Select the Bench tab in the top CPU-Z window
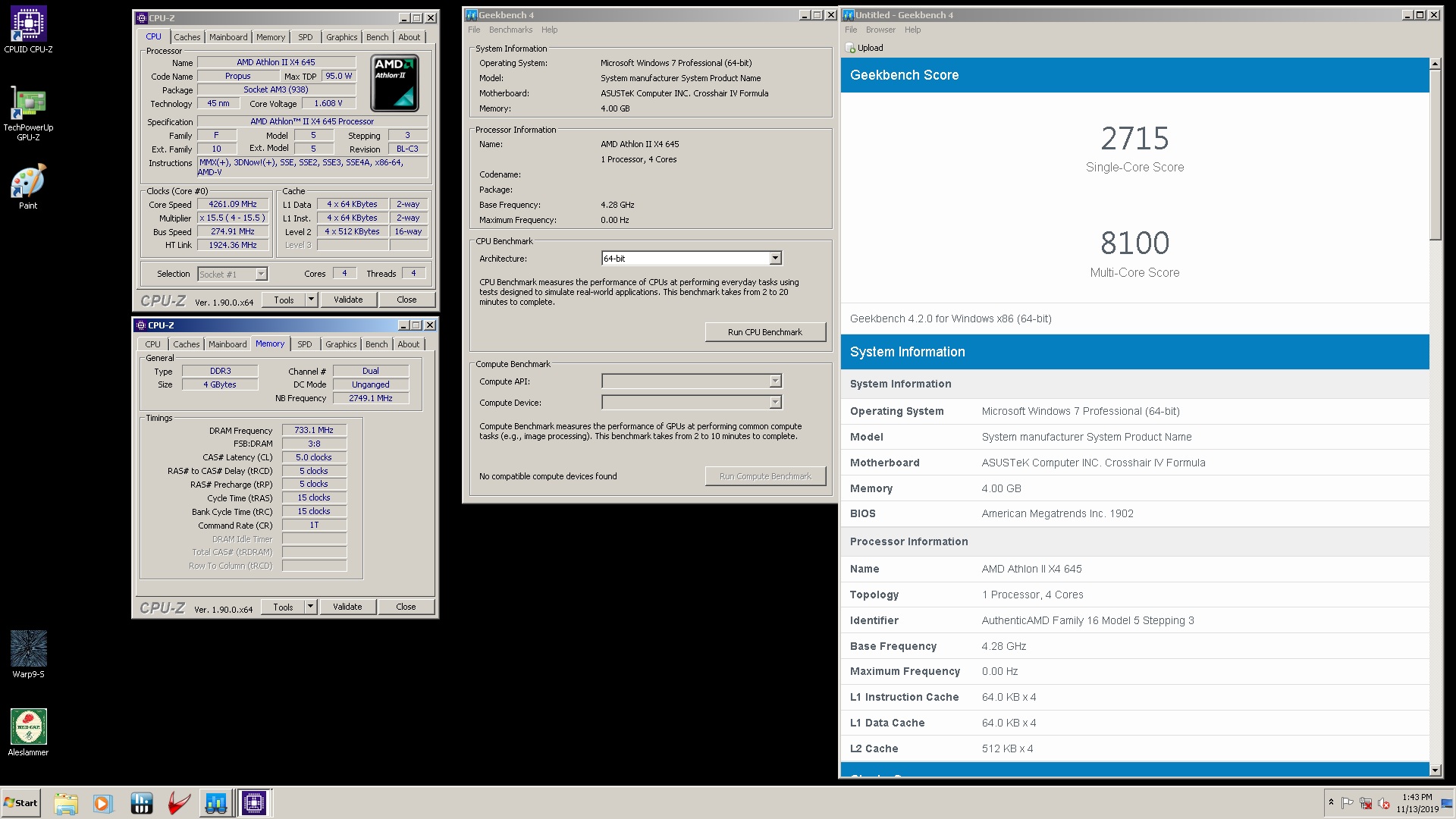Image resolution: width=1456 pixels, height=819 pixels. pos(377,37)
